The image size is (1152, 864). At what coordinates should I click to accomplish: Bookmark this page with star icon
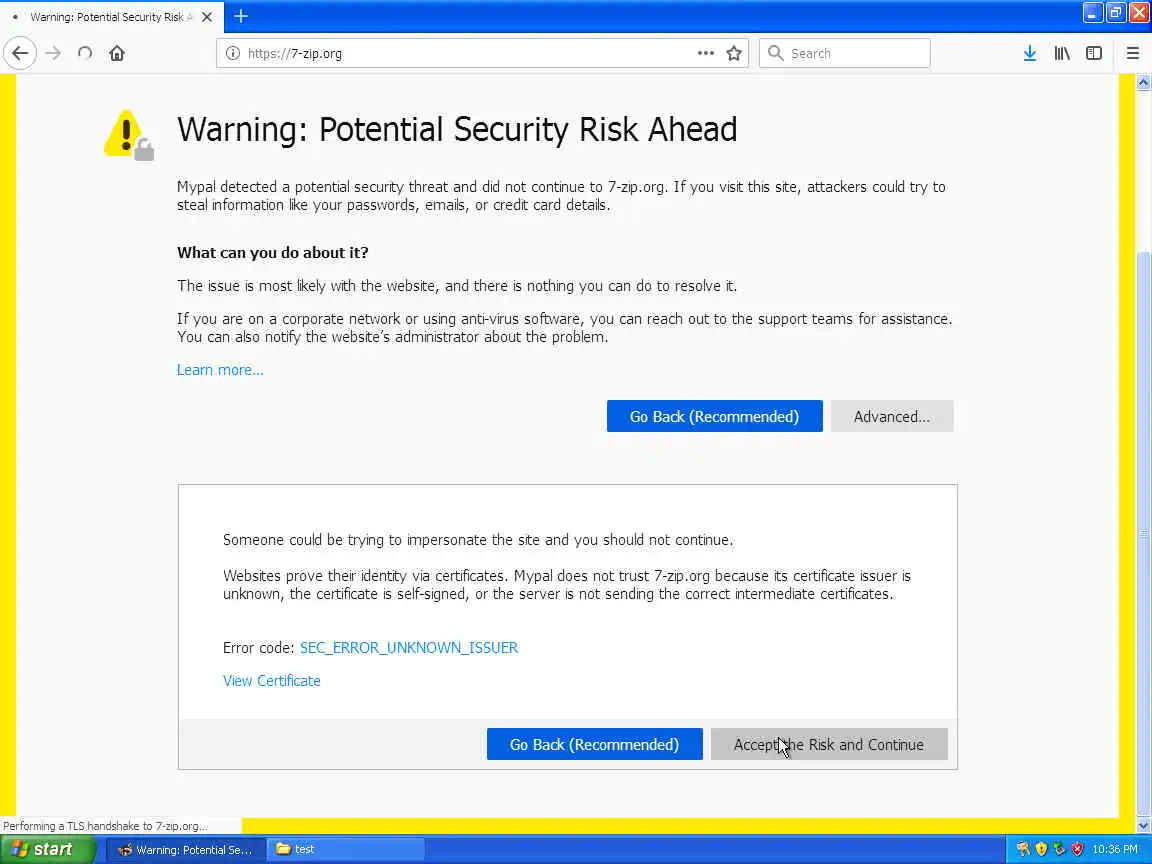733,53
